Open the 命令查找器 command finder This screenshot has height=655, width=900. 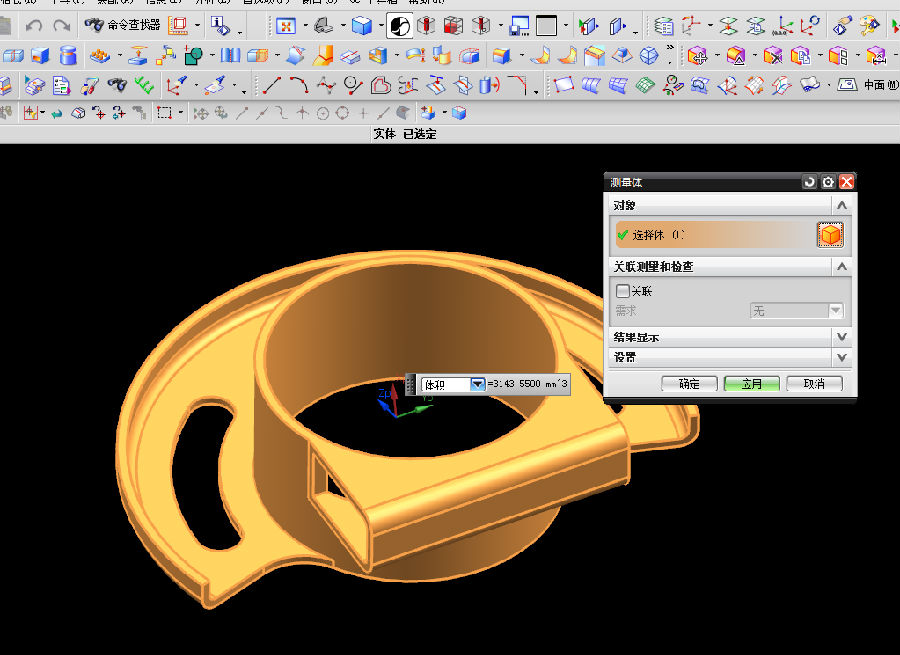pyautogui.click(x=123, y=25)
